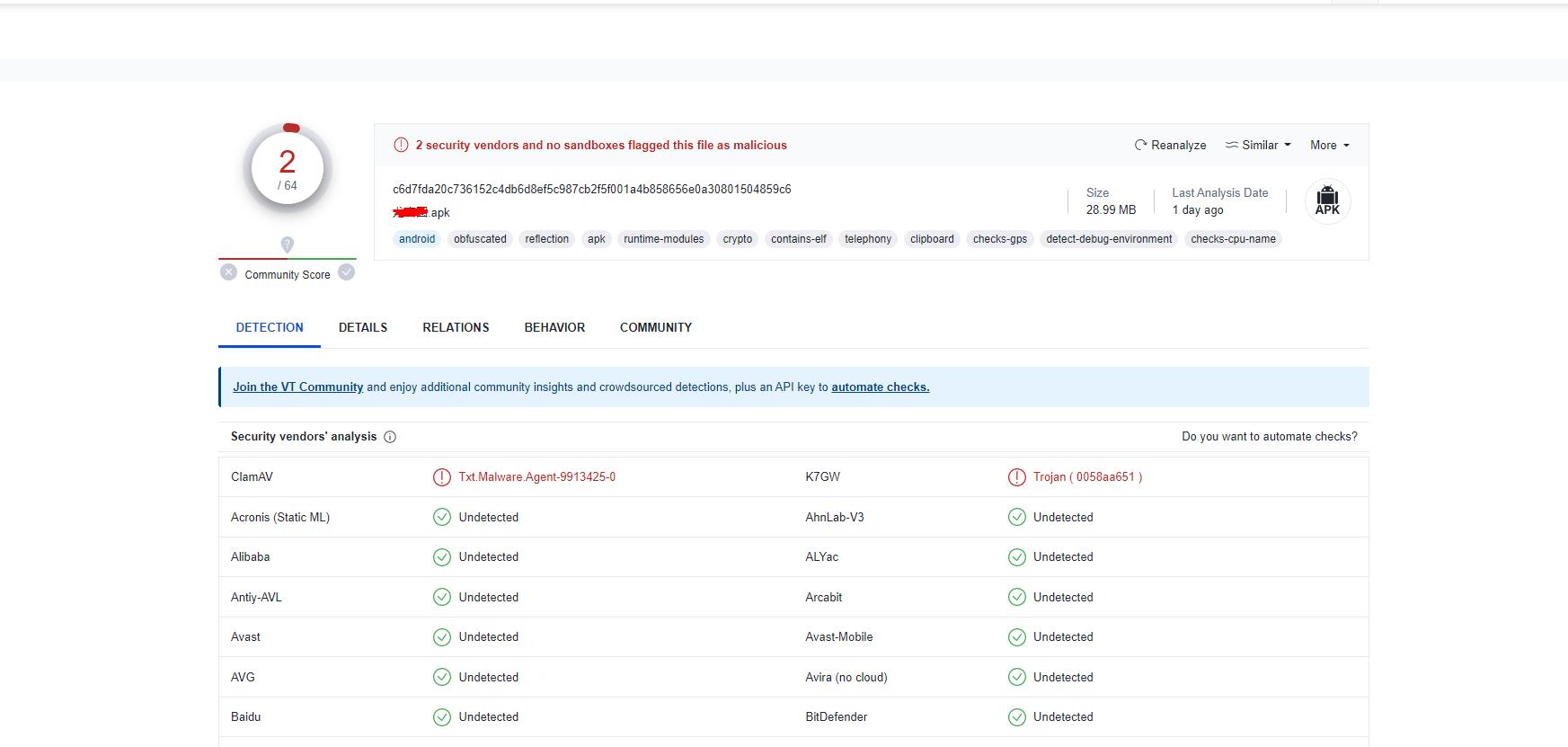Image resolution: width=1568 pixels, height=747 pixels.
Task: Click the ClamAV malware warning icon
Action: tap(441, 477)
